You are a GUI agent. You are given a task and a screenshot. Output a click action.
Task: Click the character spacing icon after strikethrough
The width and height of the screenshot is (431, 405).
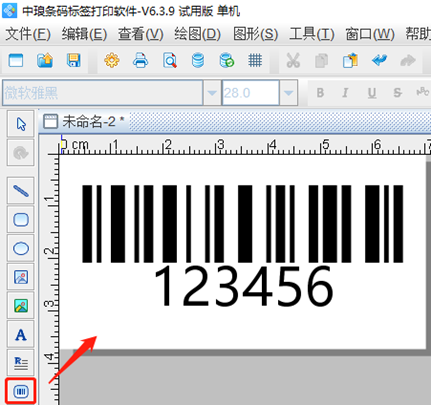click(x=422, y=92)
